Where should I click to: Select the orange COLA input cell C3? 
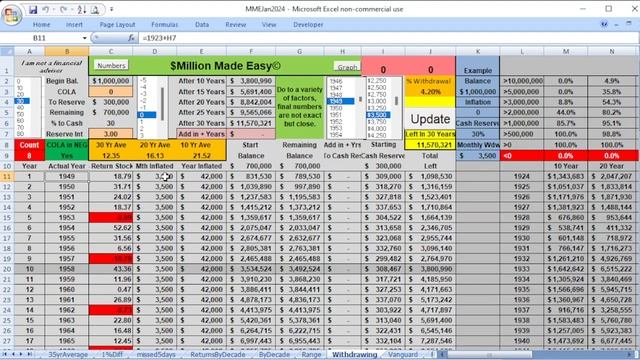point(111,91)
